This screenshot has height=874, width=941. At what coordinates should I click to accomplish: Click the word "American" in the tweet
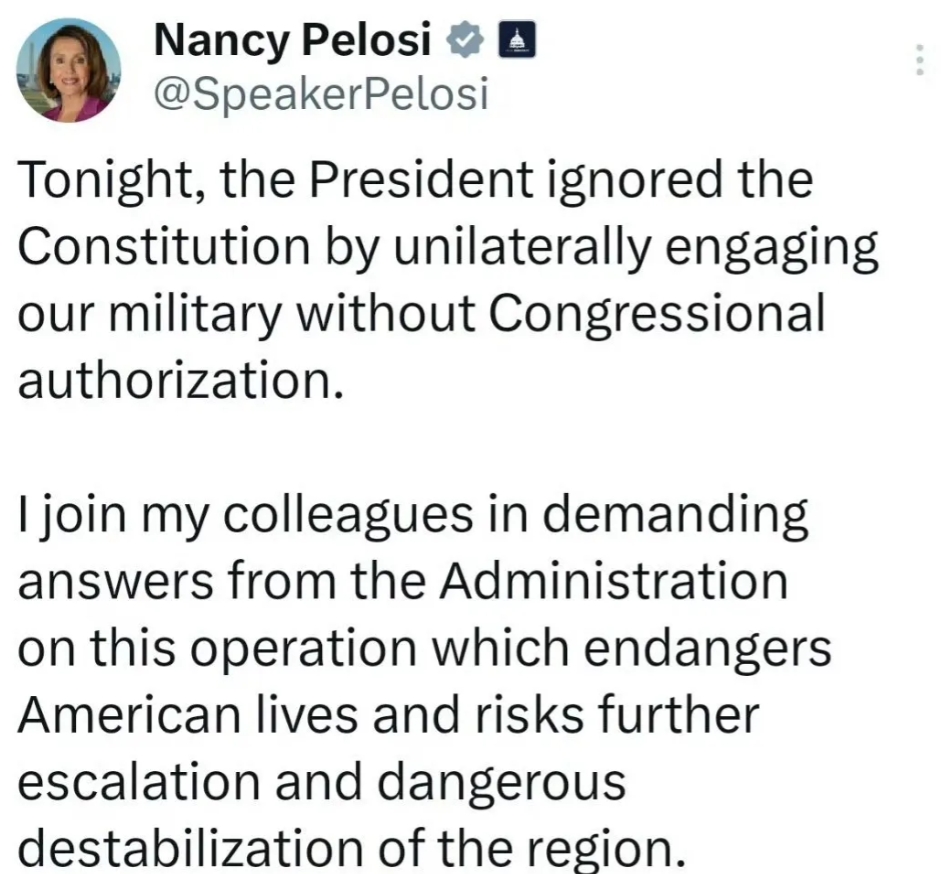(x=129, y=714)
